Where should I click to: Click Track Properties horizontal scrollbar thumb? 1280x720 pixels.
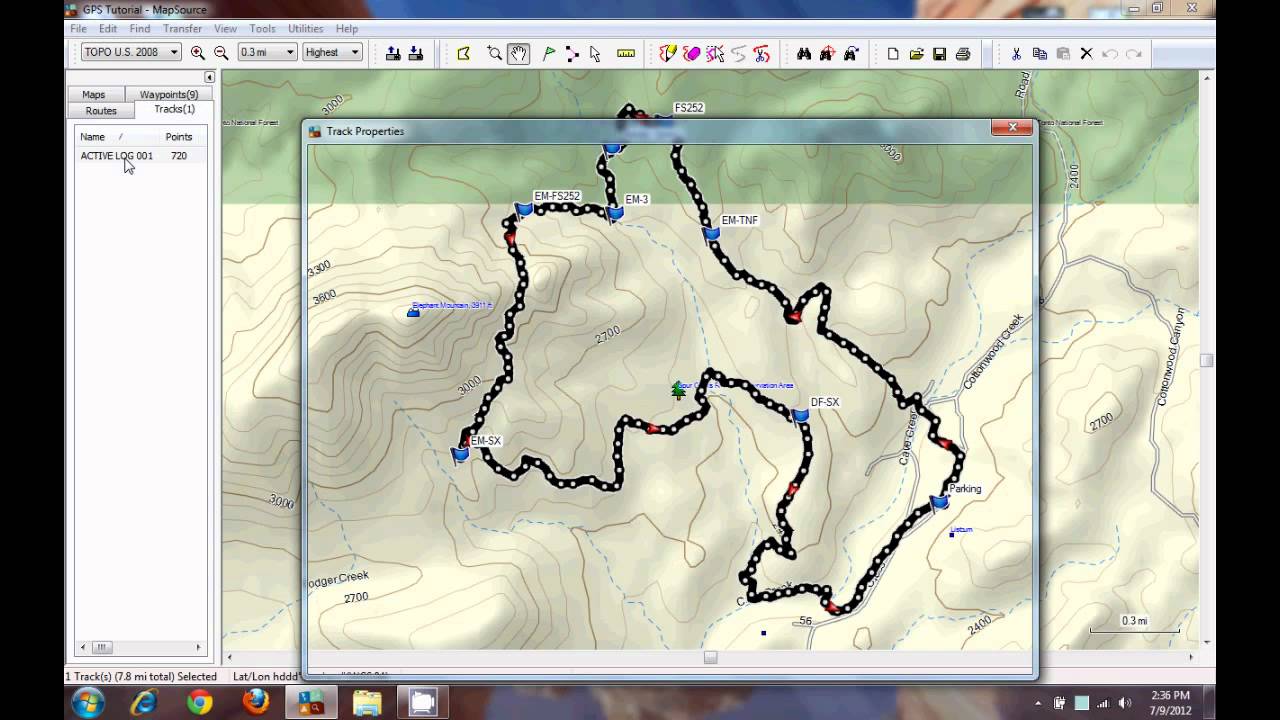710,657
